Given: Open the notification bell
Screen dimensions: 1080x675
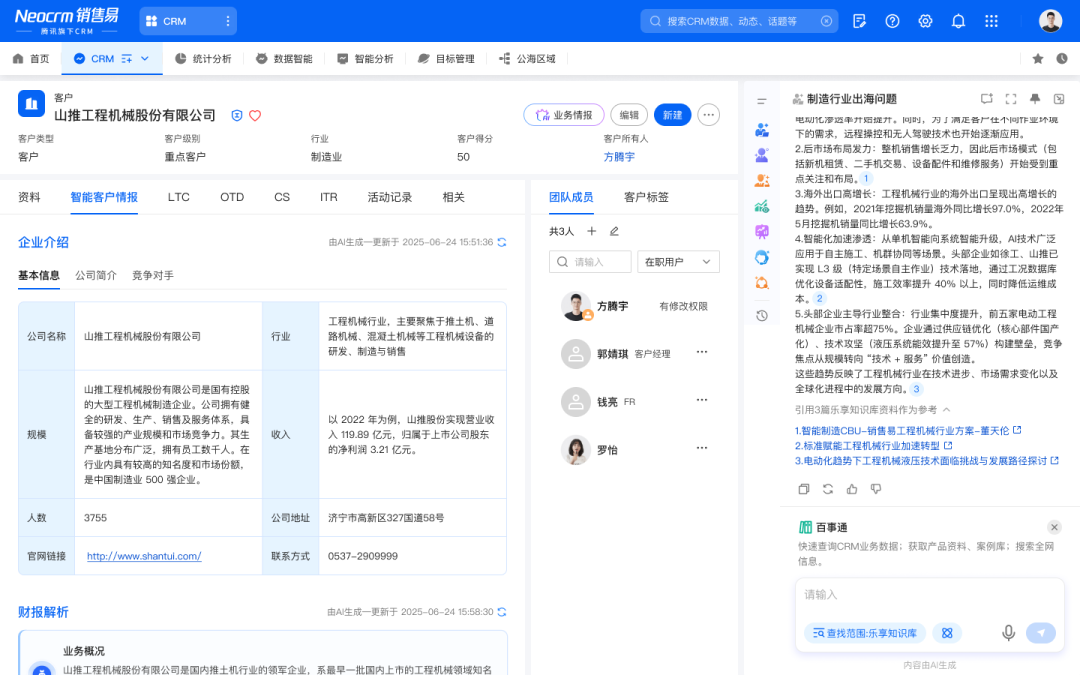Looking at the screenshot, I should (958, 21).
